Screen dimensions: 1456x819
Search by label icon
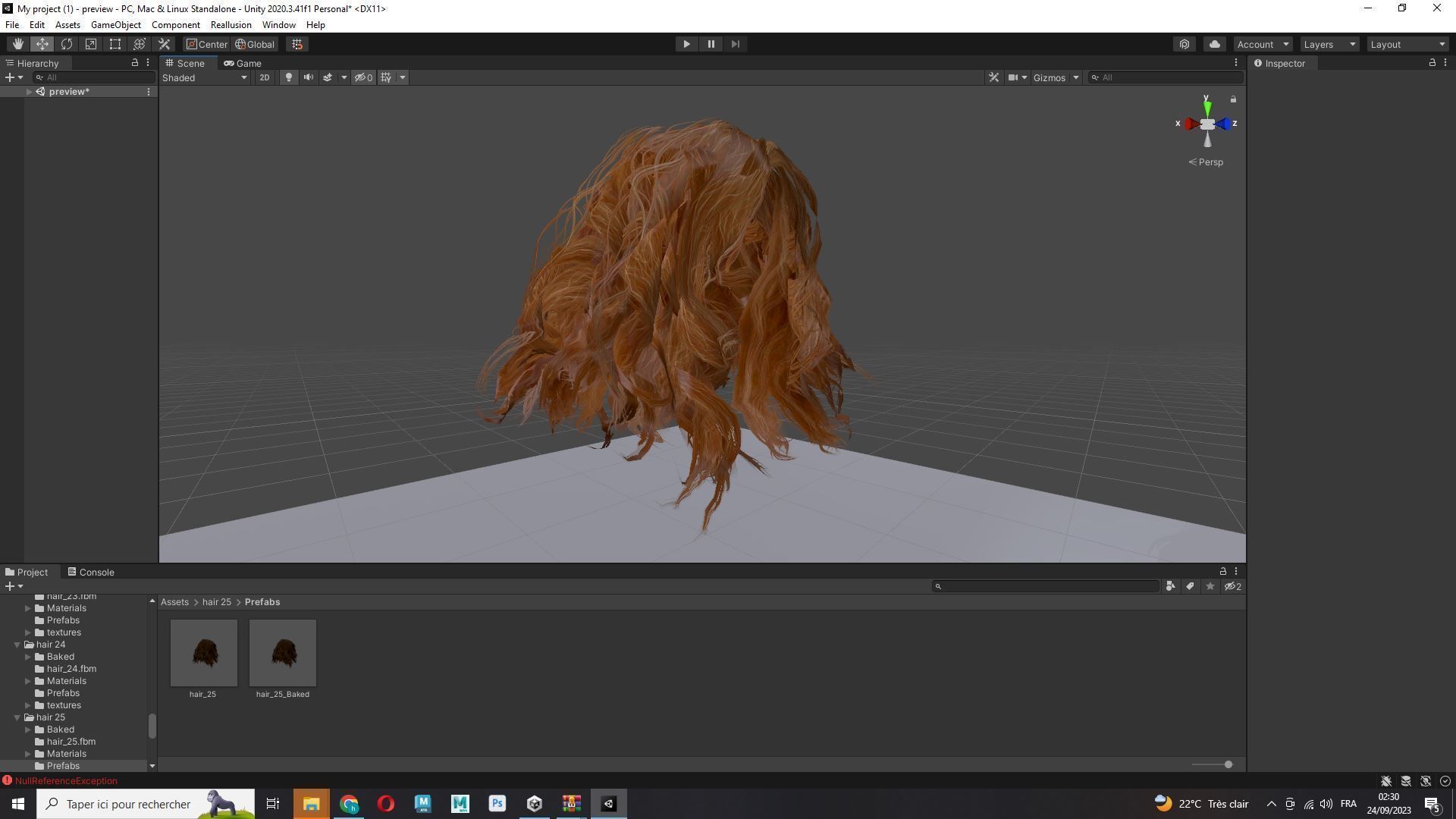1190,586
